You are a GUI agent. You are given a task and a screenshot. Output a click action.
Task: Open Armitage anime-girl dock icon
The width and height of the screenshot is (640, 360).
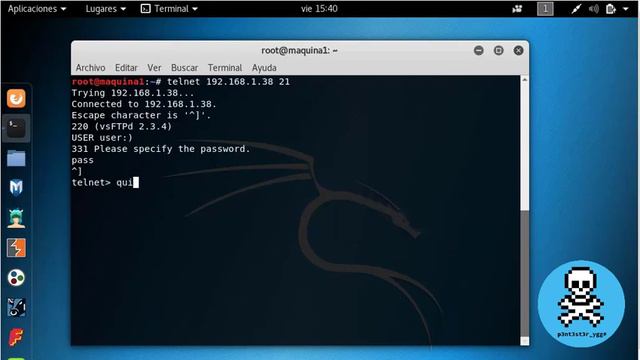pos(16,218)
